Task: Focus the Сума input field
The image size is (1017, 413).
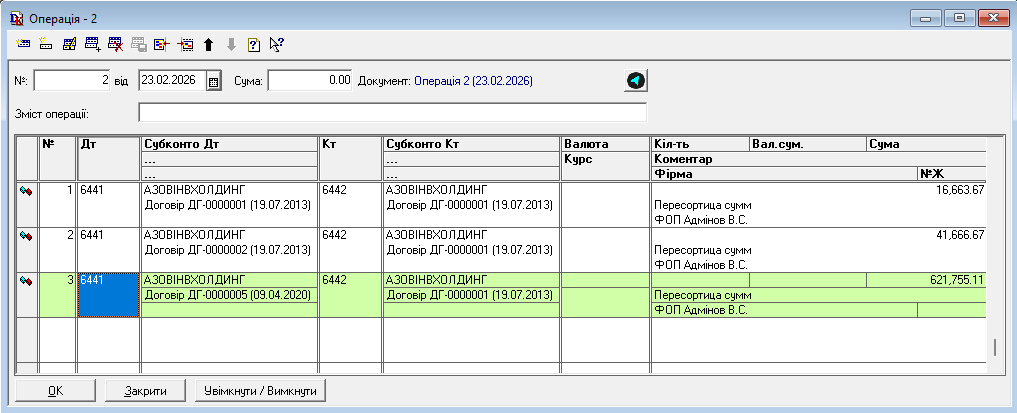Action: (x=310, y=80)
